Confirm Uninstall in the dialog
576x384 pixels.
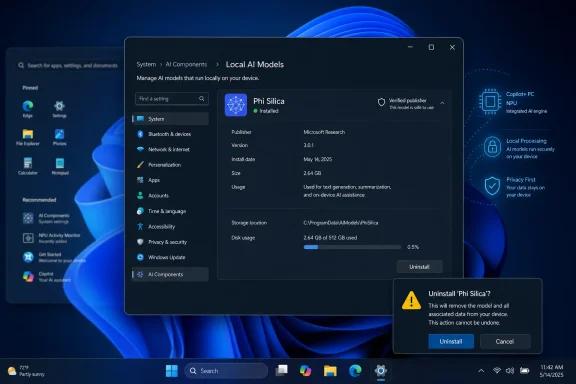(x=451, y=341)
